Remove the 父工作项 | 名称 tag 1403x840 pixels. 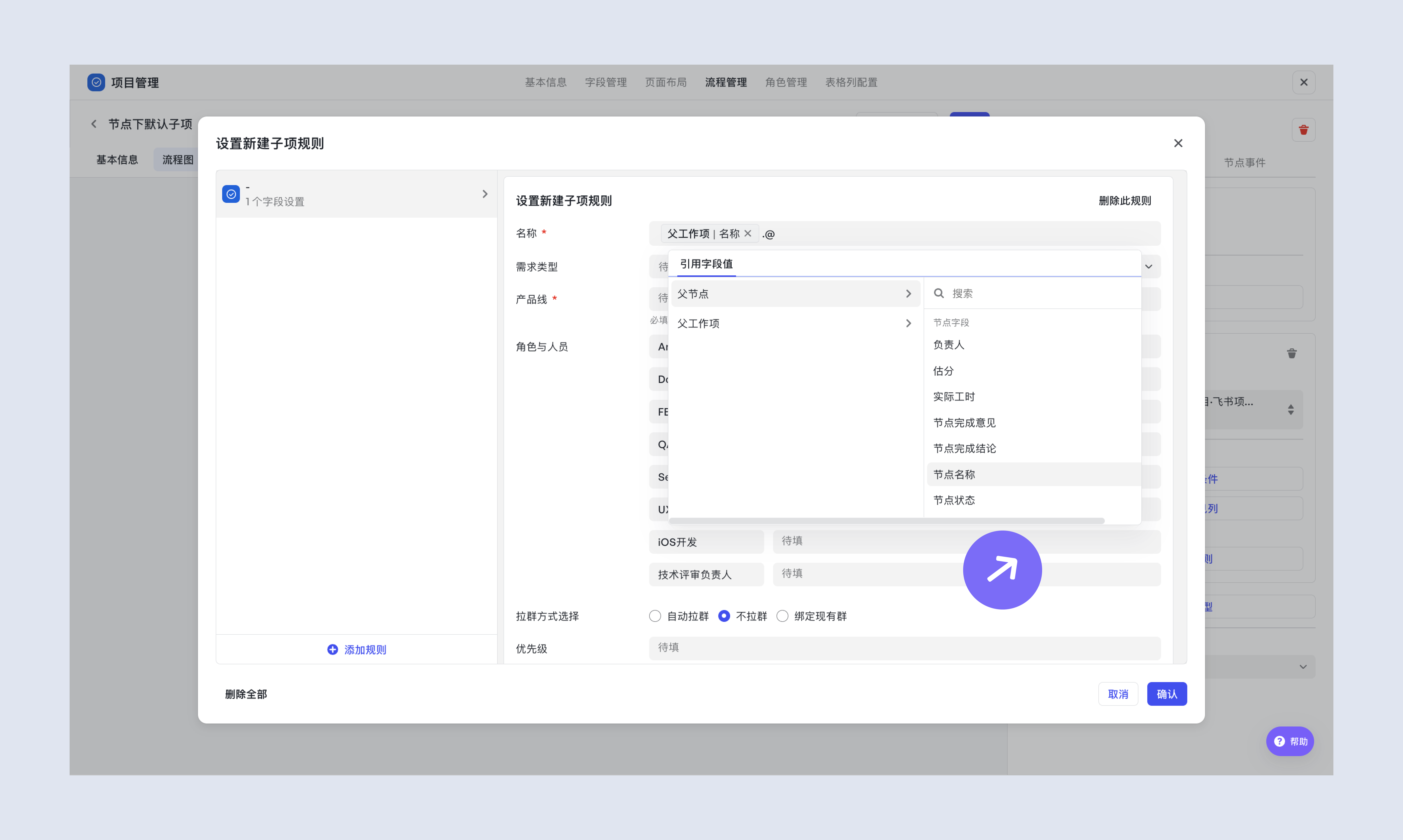coord(748,233)
